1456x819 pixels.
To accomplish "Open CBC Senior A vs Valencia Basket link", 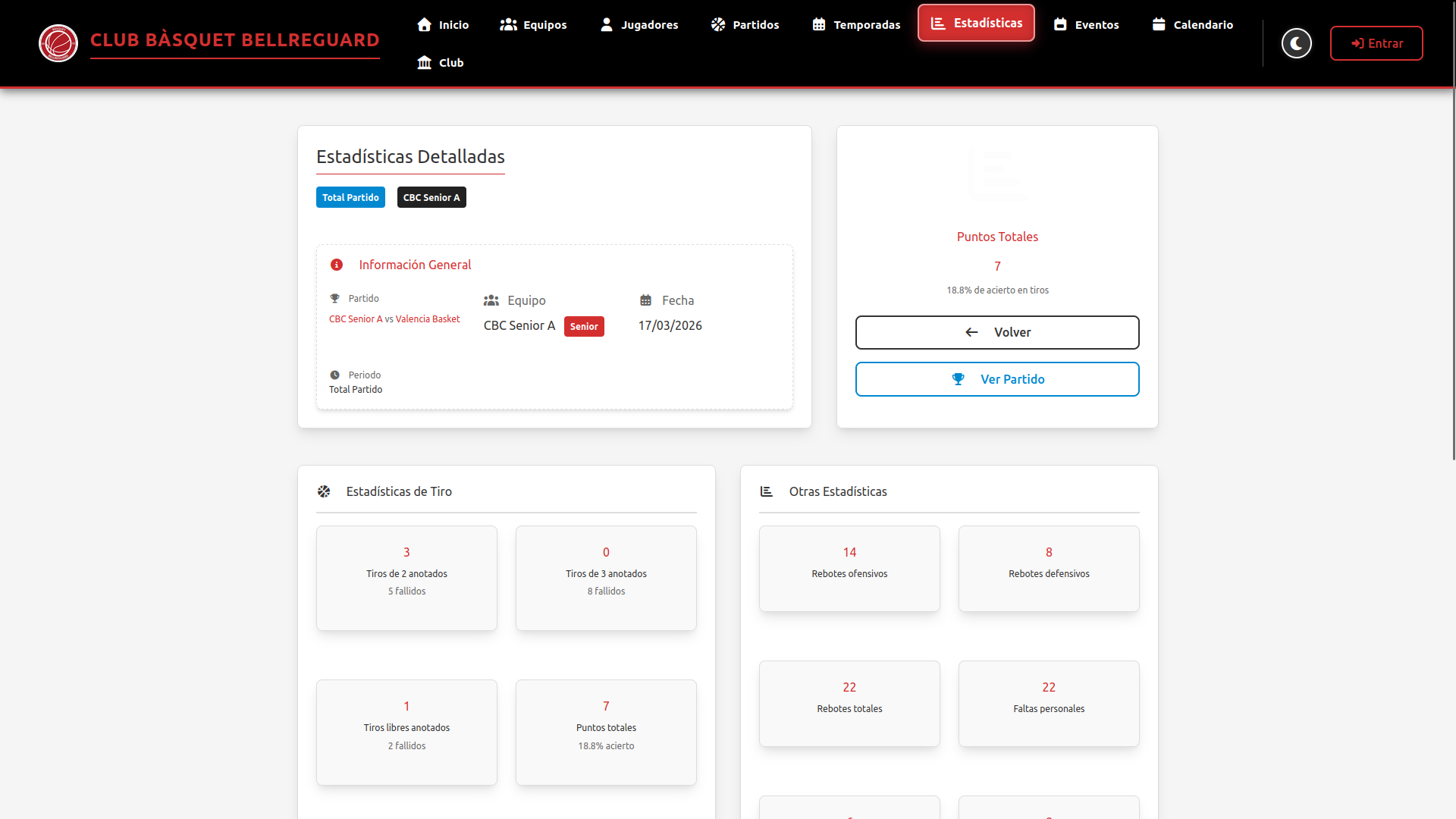I will click(x=394, y=319).
